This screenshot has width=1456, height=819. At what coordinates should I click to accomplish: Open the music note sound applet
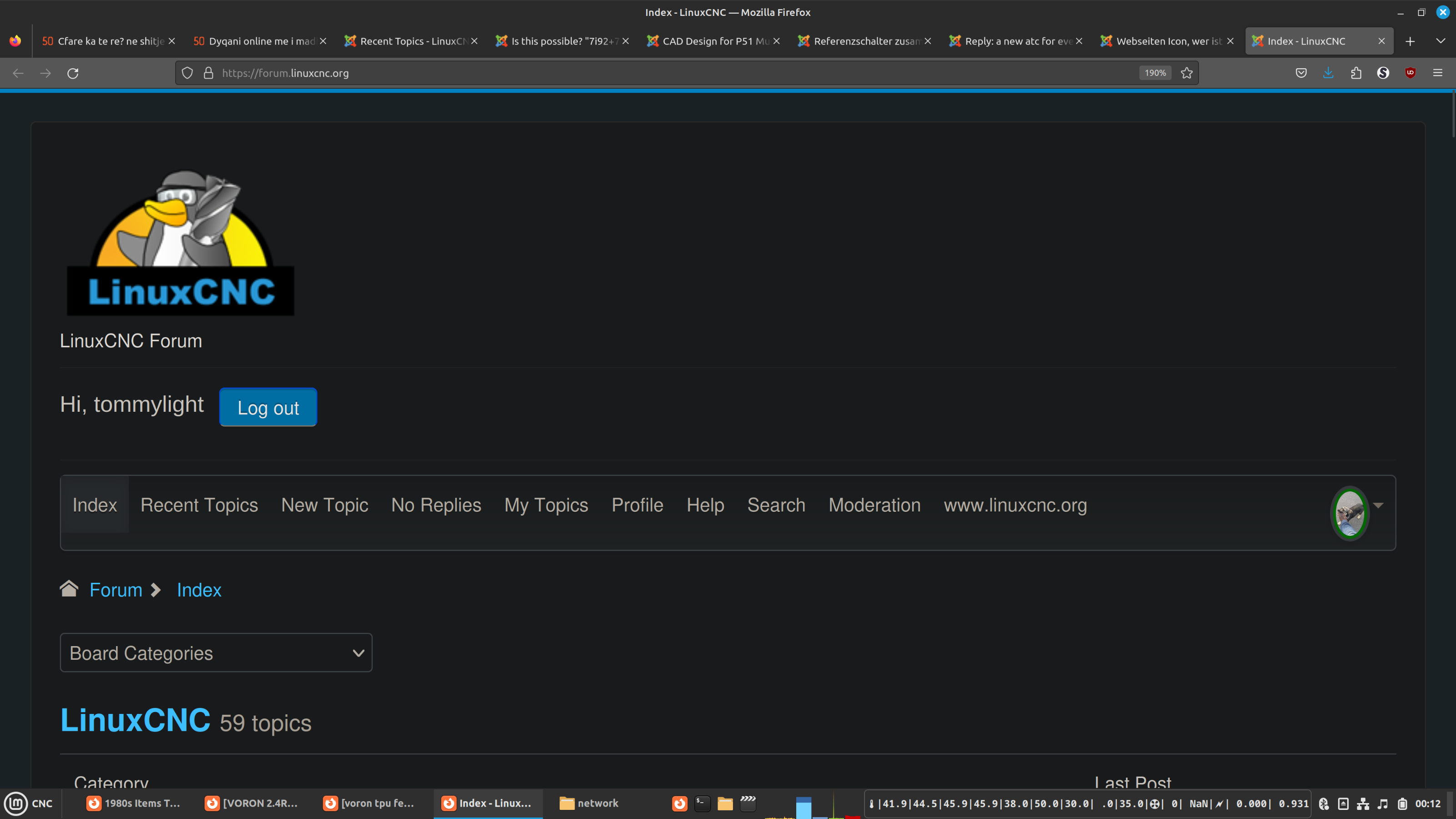coord(1383,804)
